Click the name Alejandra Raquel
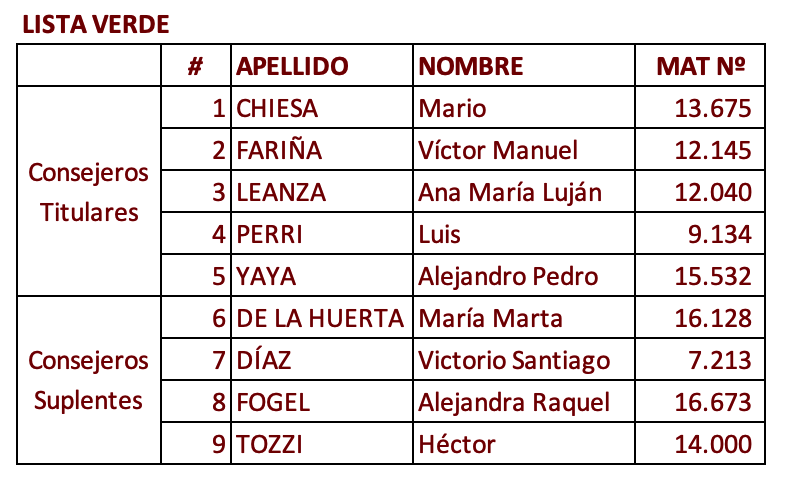This screenshot has height=486, width=788. (x=514, y=402)
